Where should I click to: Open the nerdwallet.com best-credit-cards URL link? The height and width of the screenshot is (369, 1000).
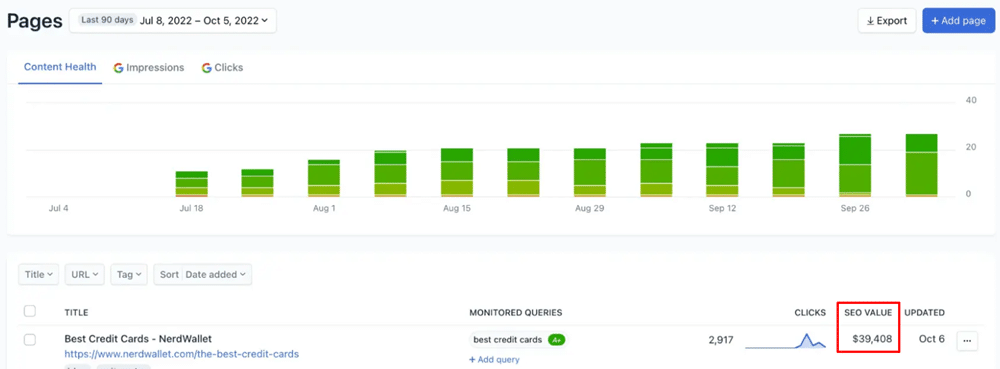181,354
